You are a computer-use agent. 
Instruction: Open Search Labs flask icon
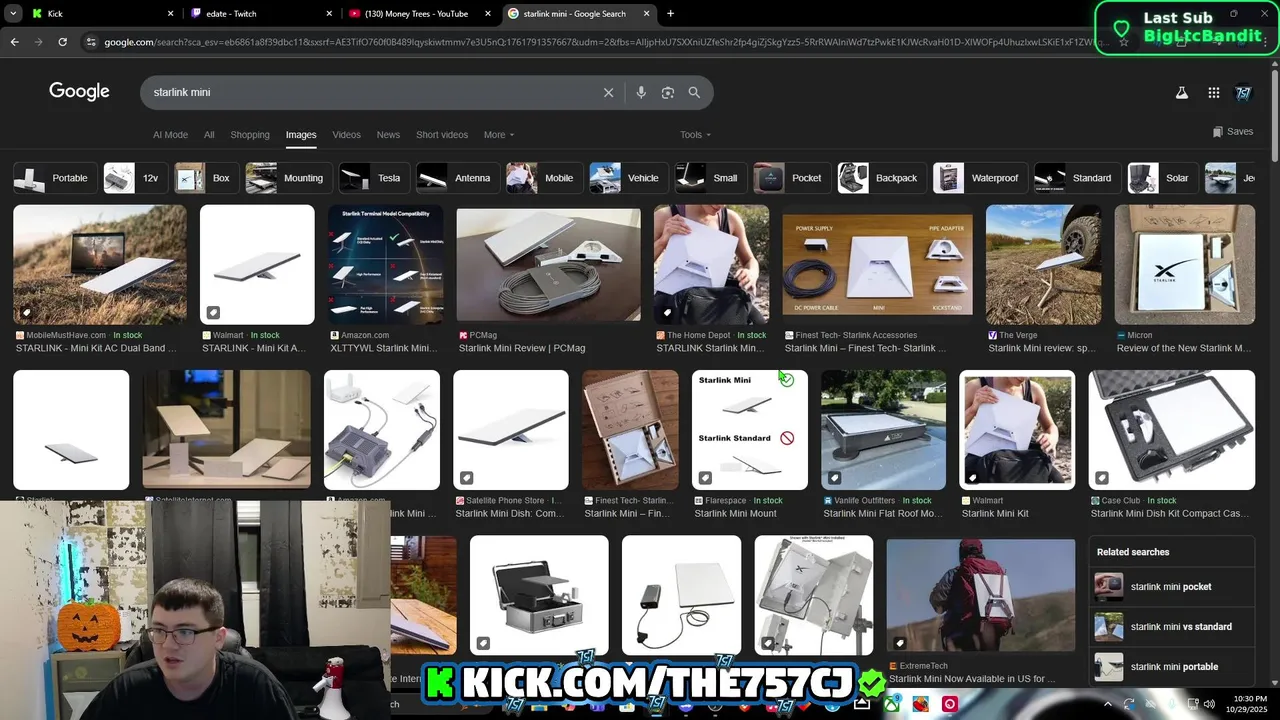1181,92
